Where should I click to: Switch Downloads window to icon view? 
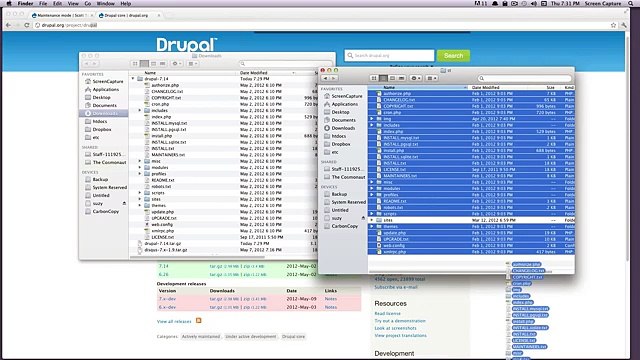click(135, 64)
